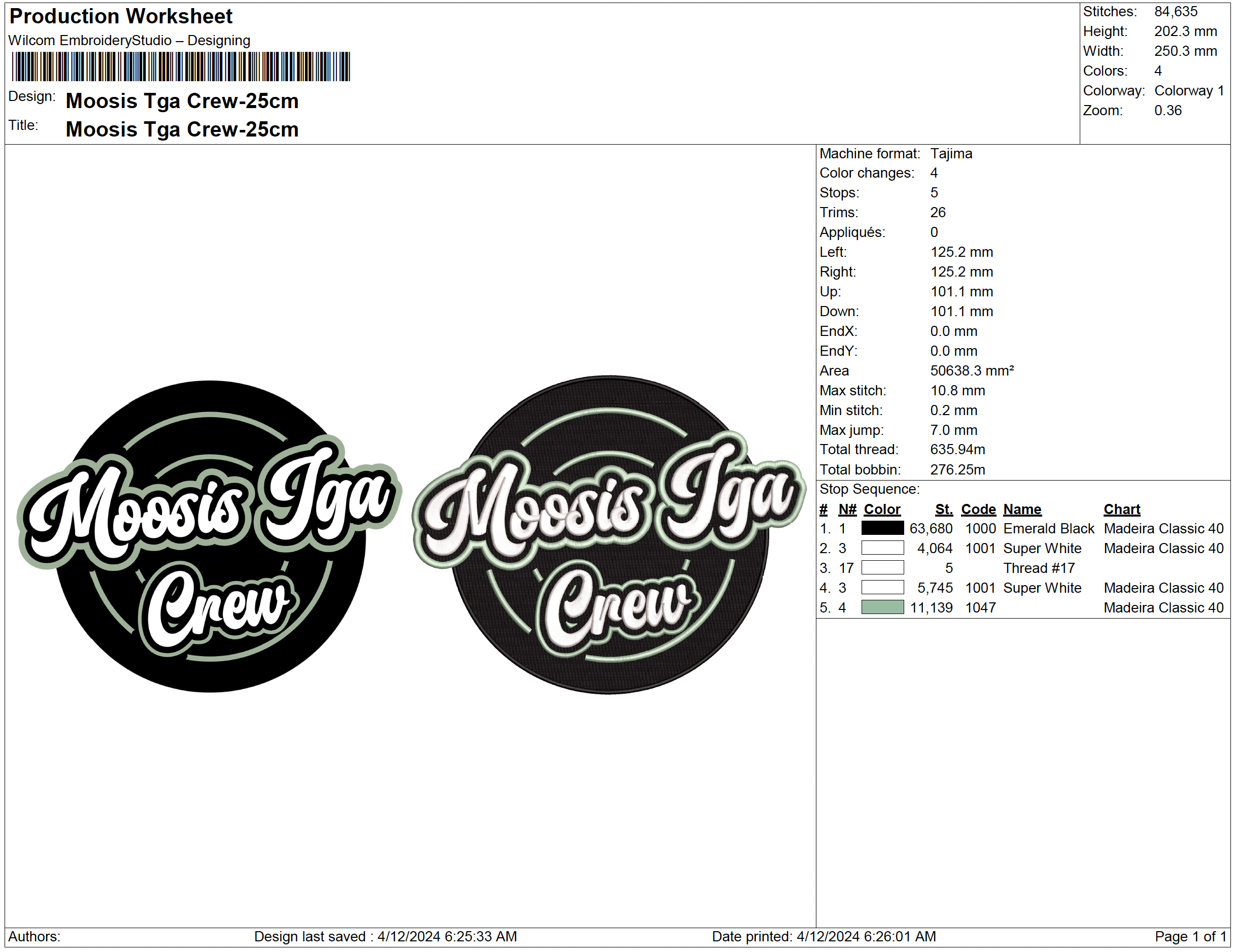Image resolution: width=1235 pixels, height=952 pixels.
Task: Click the barcode under the worksheet header
Action: (x=181, y=67)
